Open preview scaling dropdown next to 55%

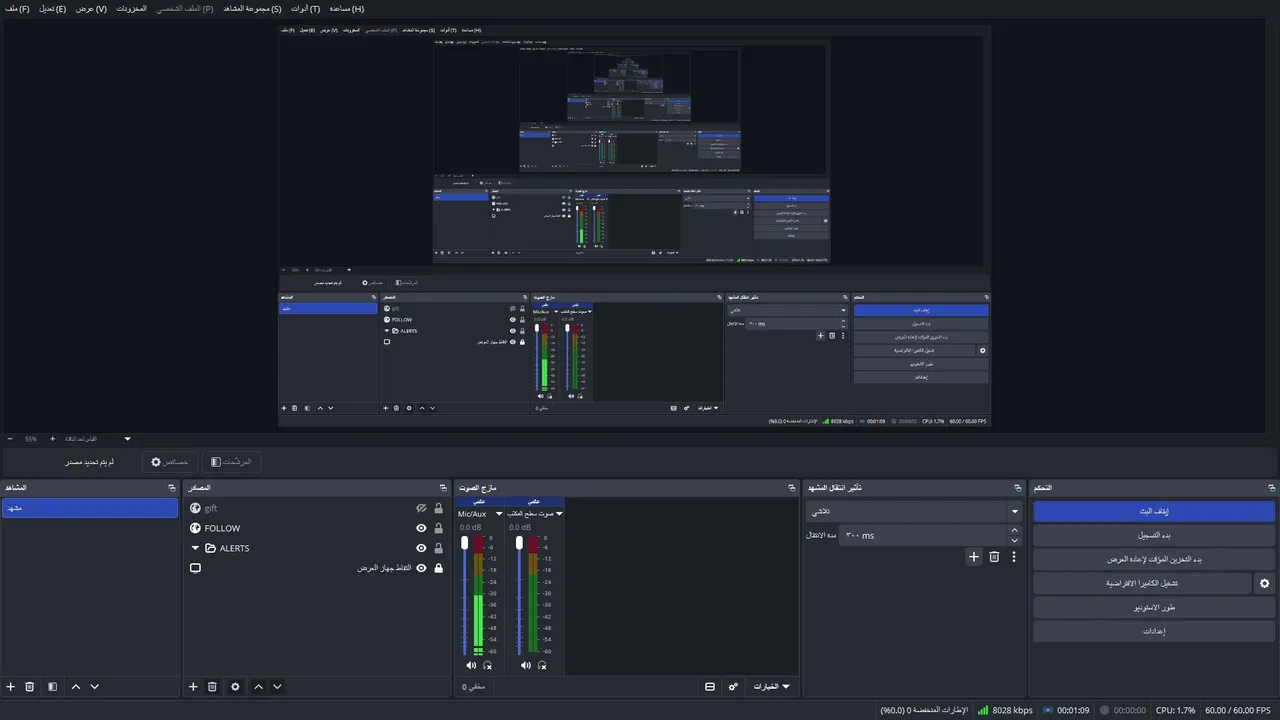[x=127, y=439]
